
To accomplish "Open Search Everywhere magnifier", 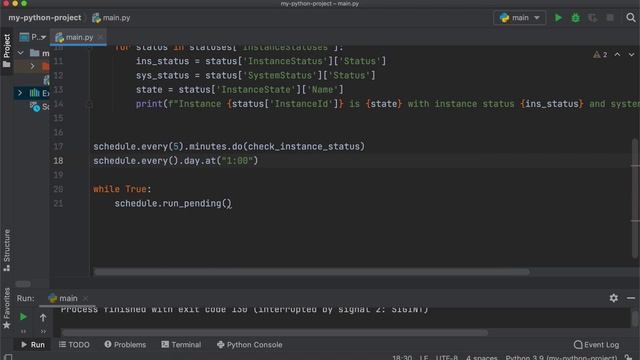I will coord(631,18).
